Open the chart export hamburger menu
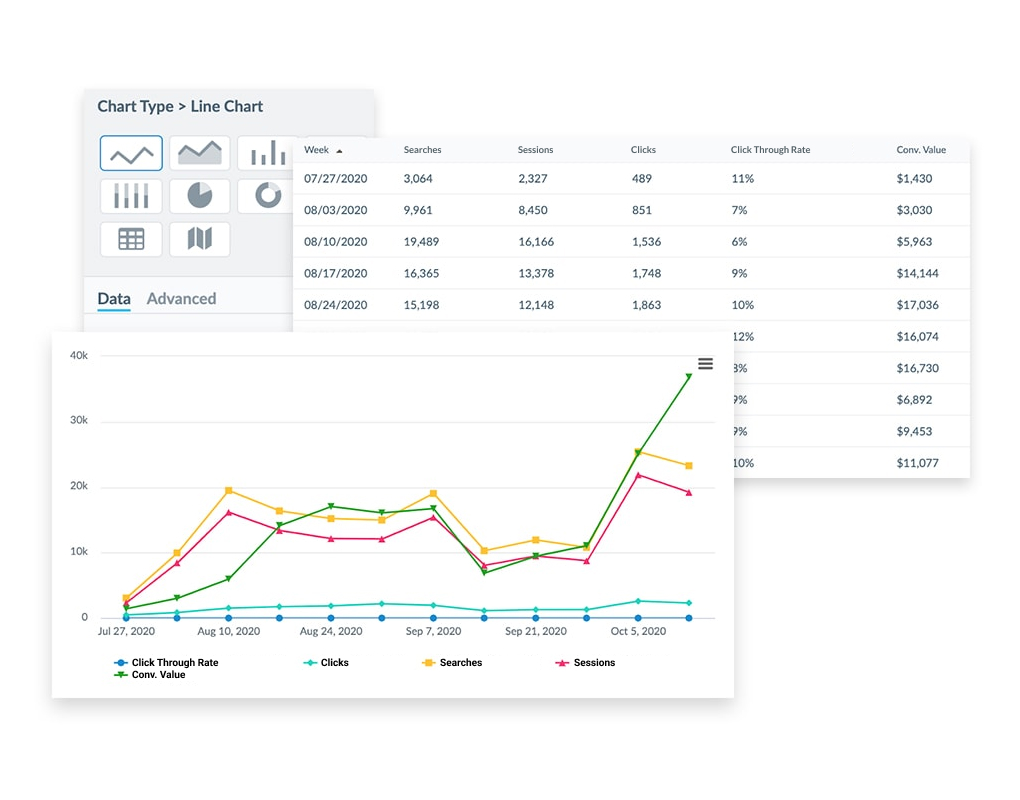The height and width of the screenshot is (800, 1020). tap(706, 363)
